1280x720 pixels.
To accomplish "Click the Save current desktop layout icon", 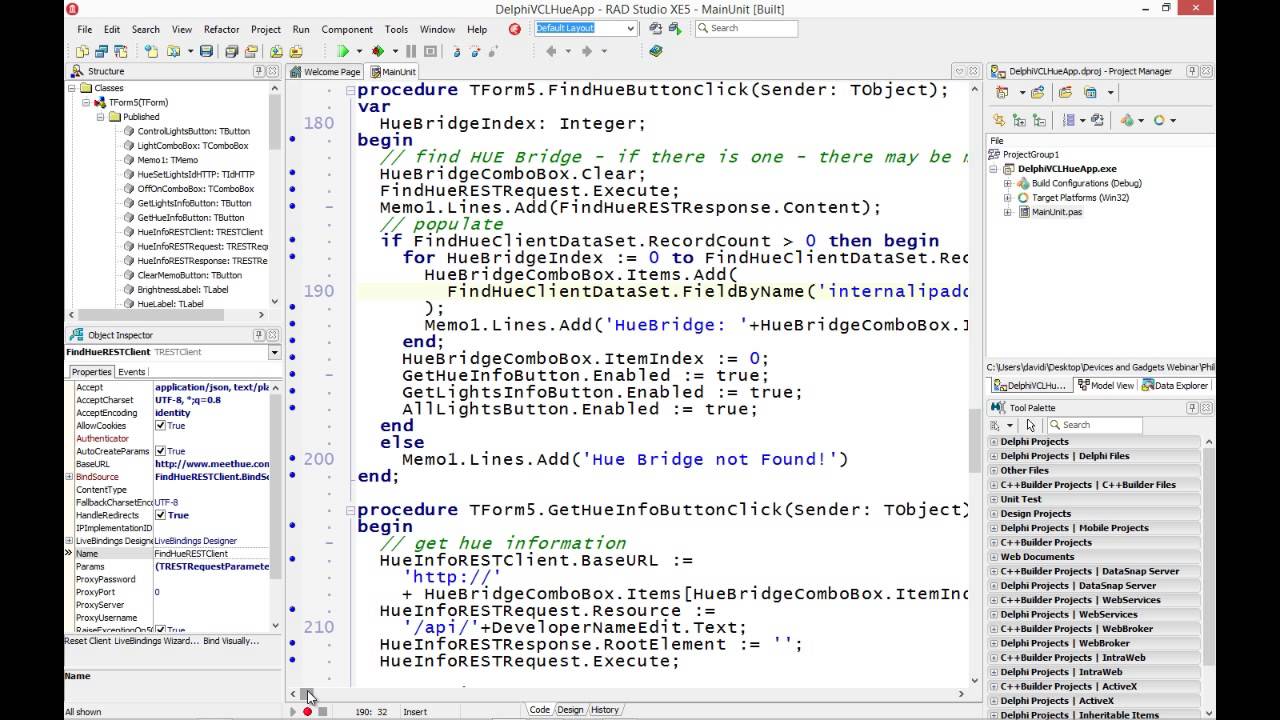I will tap(655, 28).
